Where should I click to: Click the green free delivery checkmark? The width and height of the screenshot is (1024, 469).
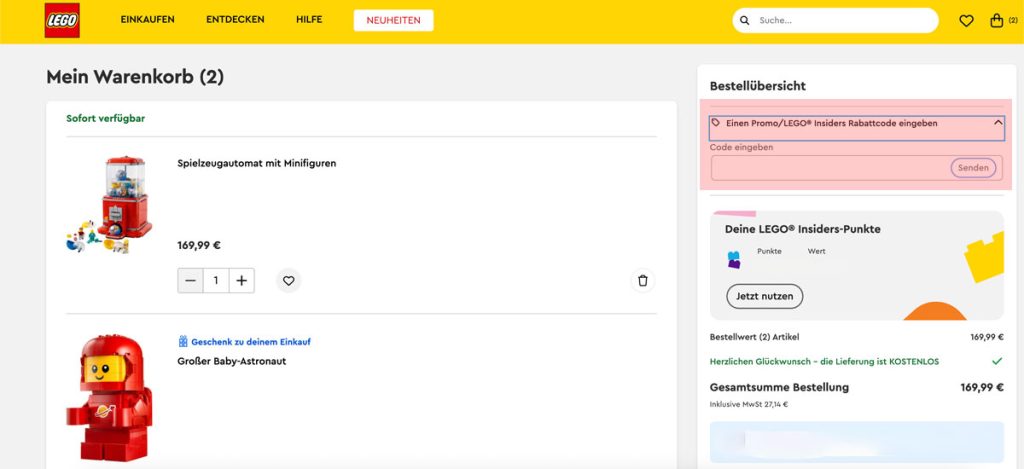tap(996, 361)
